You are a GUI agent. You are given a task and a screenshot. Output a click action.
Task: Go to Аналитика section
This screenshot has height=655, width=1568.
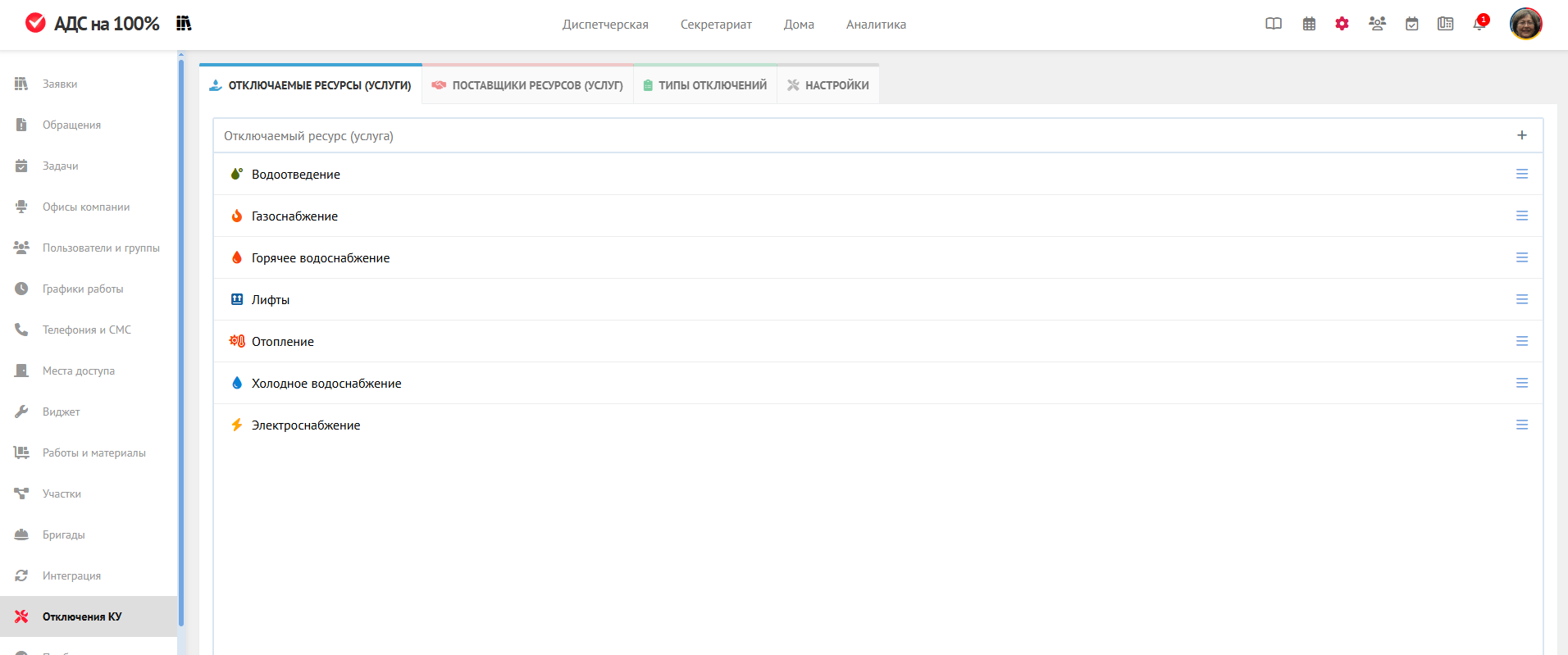point(876,25)
